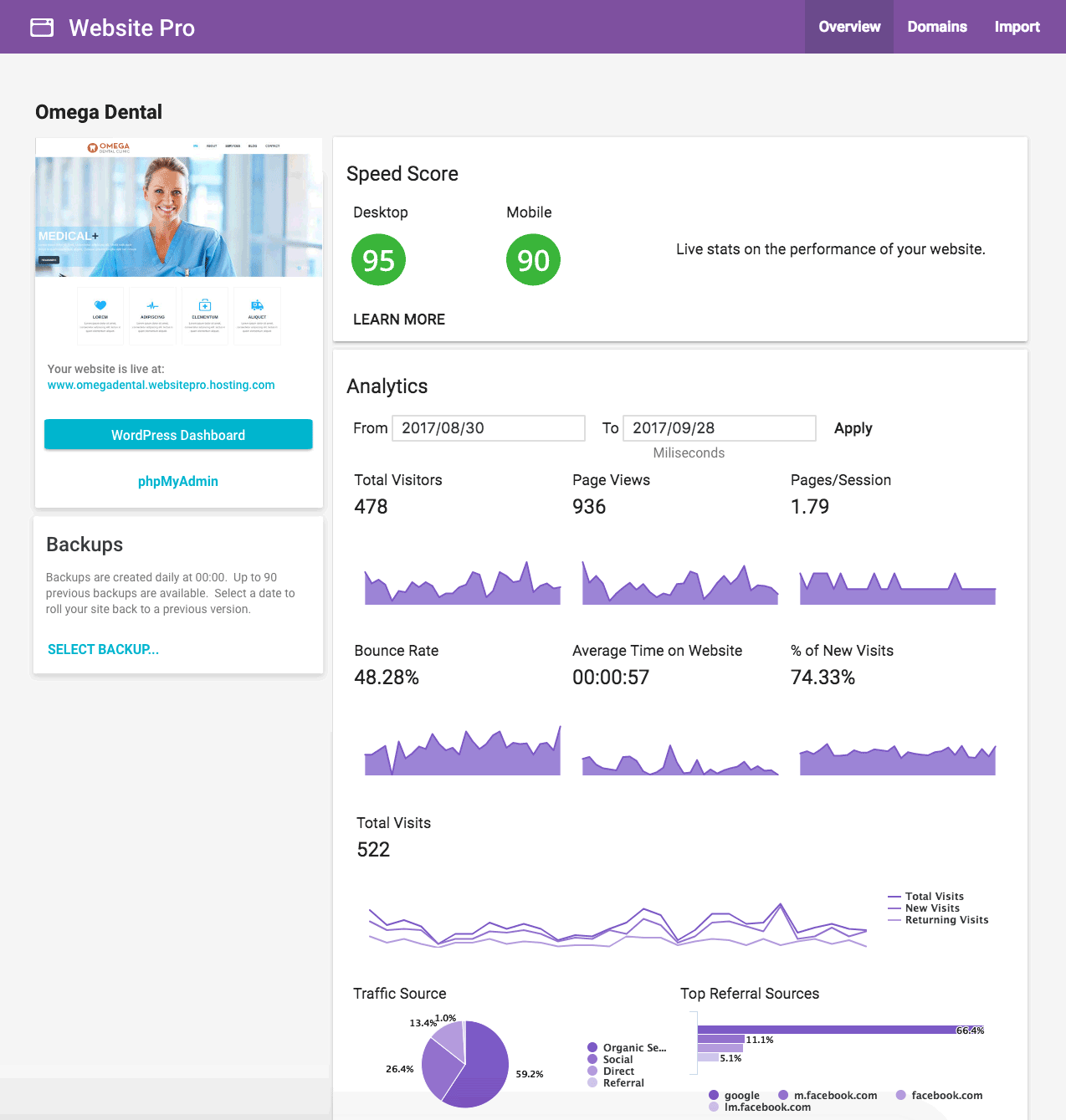Screen dimensions: 1066x1120
Task: Click the To date field
Action: pos(720,428)
